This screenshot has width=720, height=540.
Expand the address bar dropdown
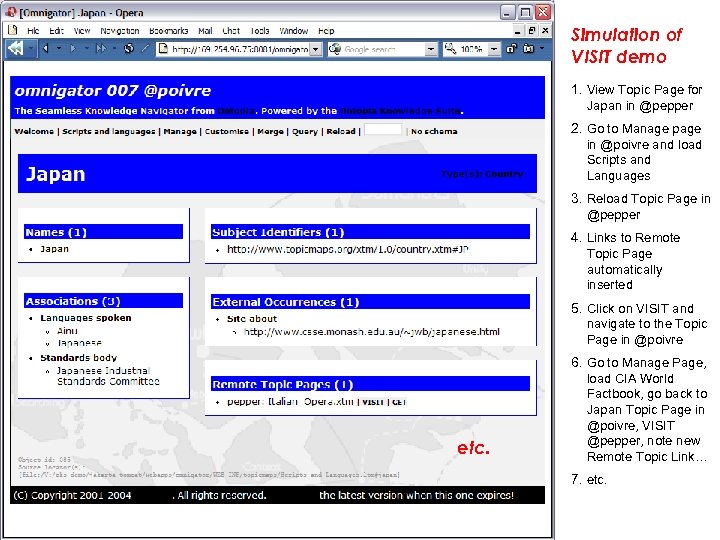click(x=316, y=49)
